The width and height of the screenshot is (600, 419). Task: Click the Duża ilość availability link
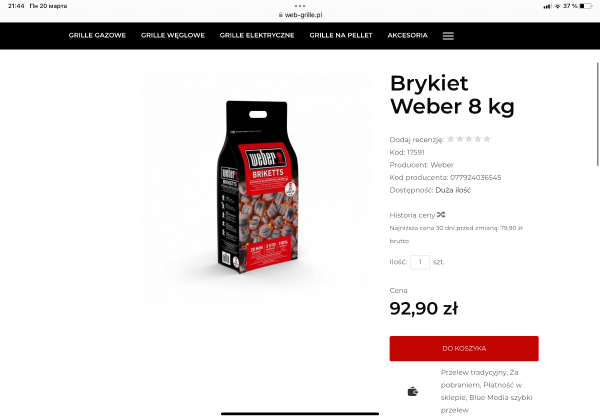pos(453,190)
